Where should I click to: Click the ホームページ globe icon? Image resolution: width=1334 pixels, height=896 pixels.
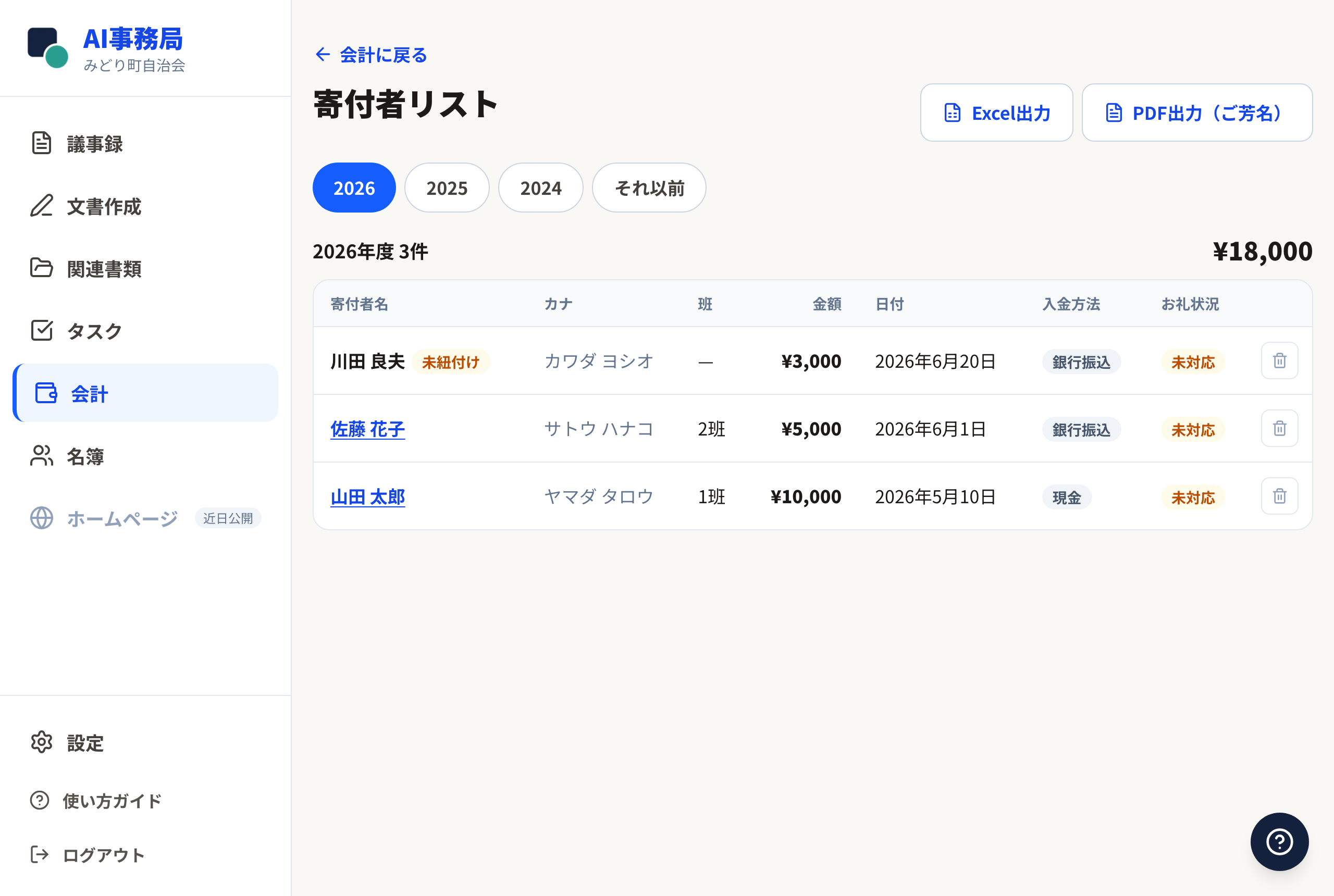tap(41, 518)
